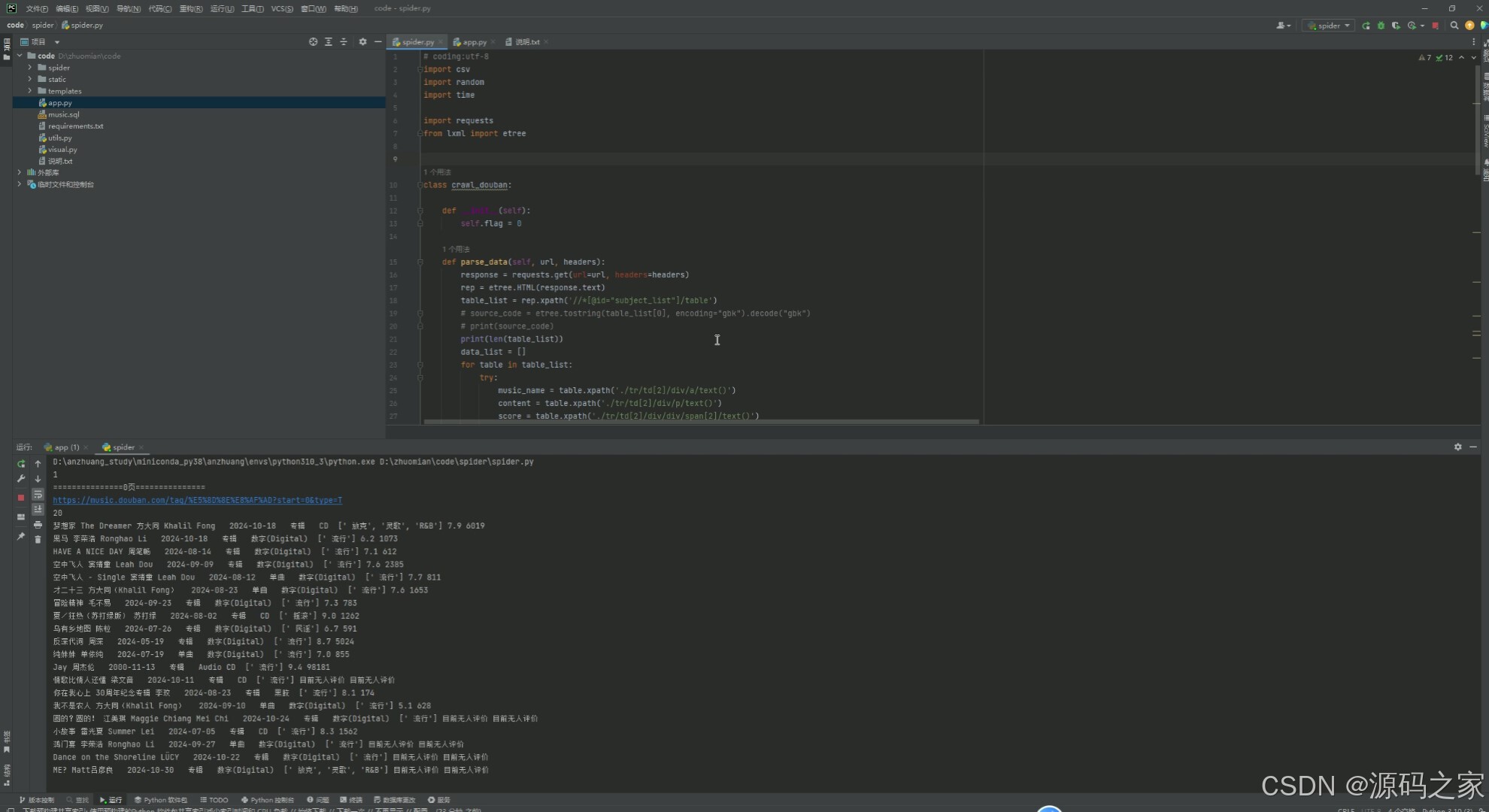Click the Debug bug icon in the toolbar
The image size is (1489, 812).
pyautogui.click(x=1381, y=26)
